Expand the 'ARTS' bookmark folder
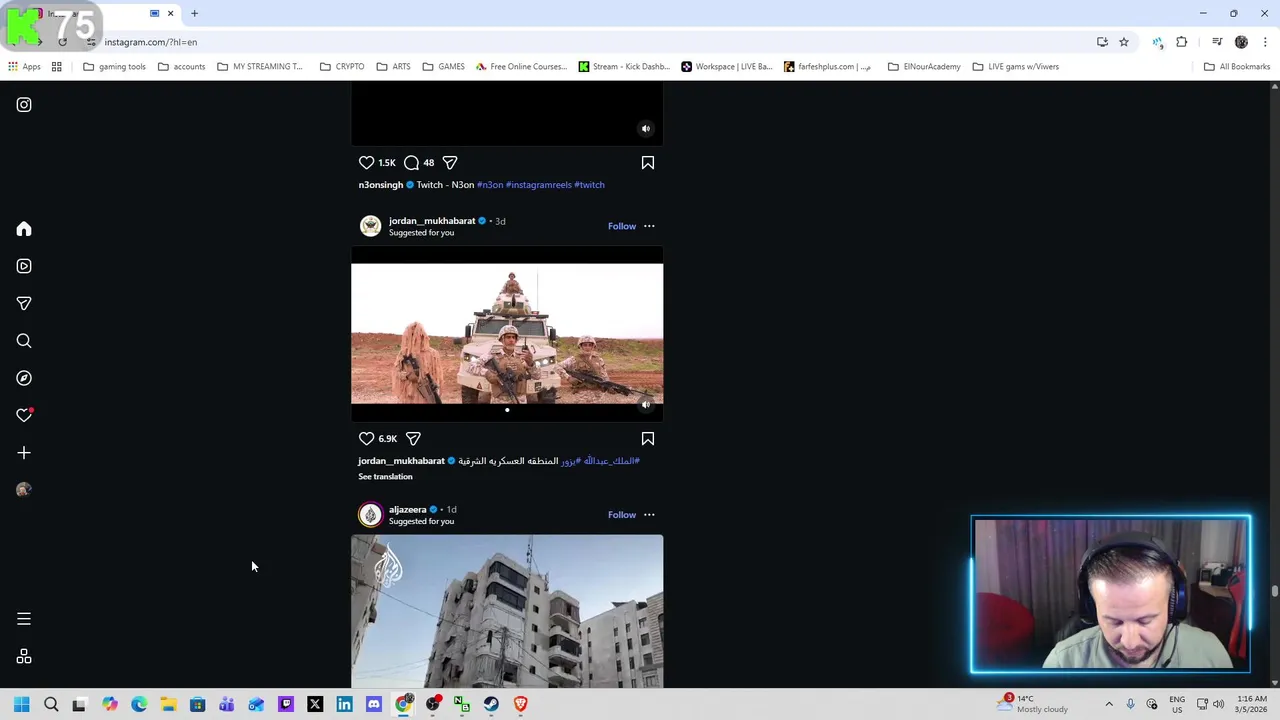 (393, 67)
